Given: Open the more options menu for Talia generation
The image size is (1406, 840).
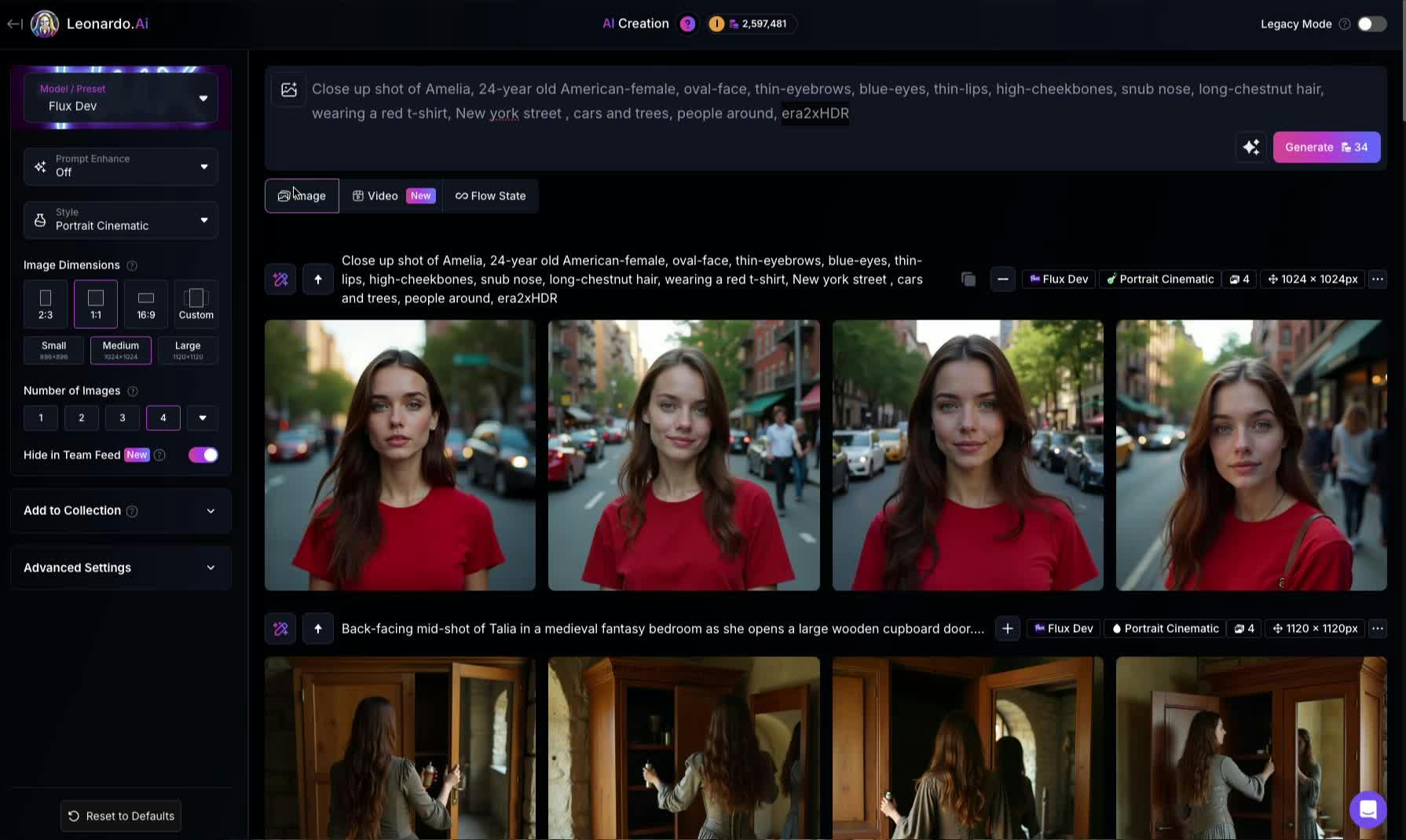Looking at the screenshot, I should click(1378, 629).
